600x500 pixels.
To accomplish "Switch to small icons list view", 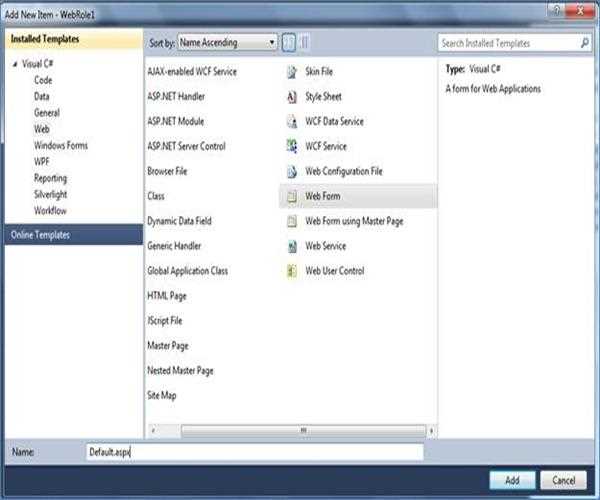I will [289, 43].
